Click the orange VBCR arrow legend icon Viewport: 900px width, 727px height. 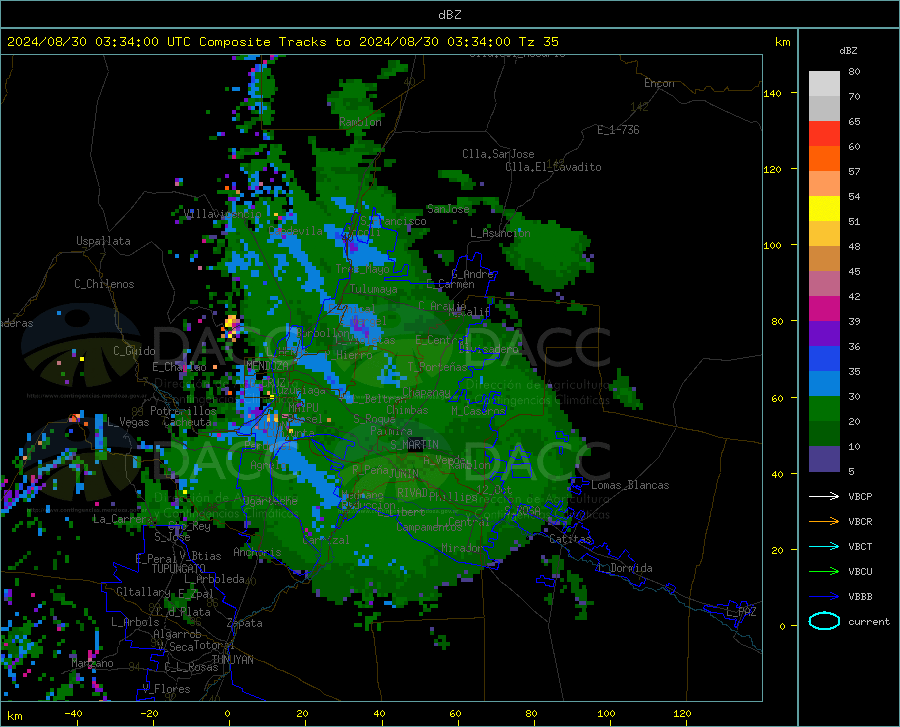(824, 522)
